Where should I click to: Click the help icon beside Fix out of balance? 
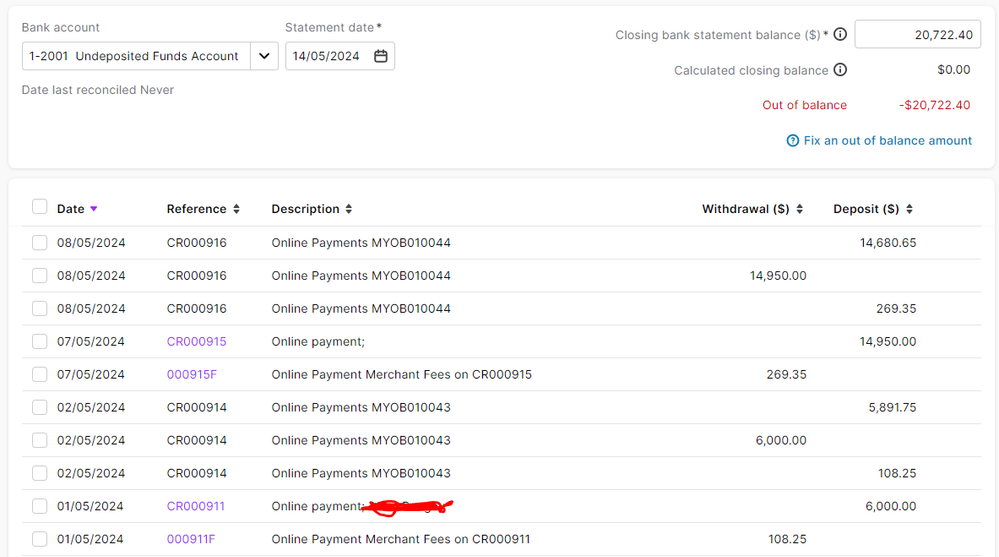(793, 141)
